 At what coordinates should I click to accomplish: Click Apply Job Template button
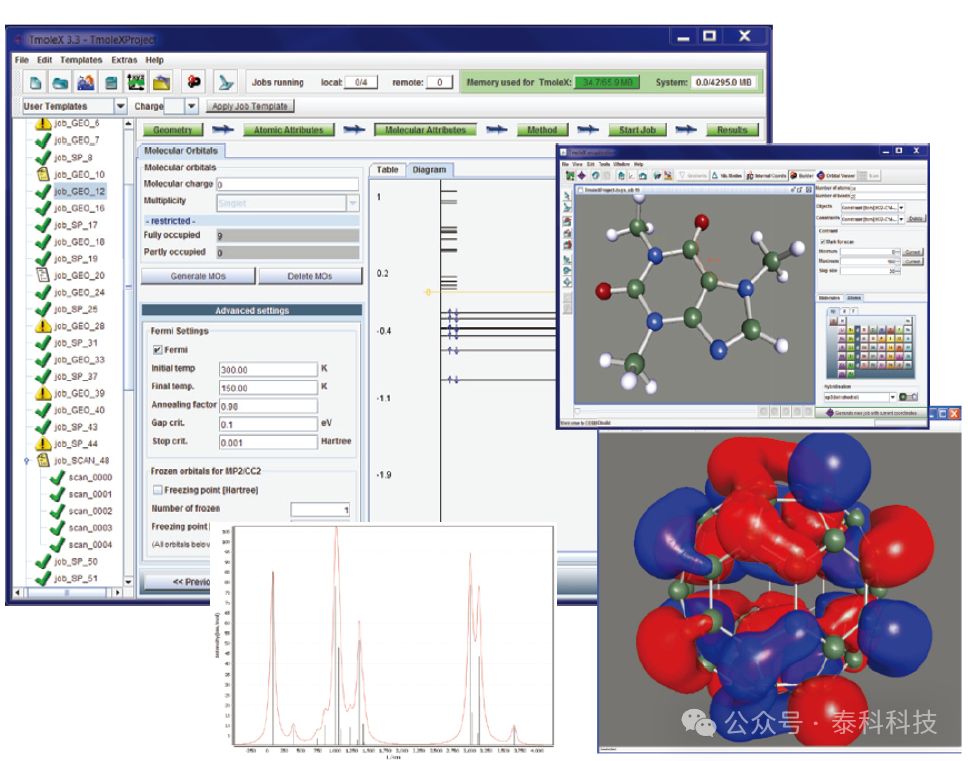pyautogui.click(x=250, y=106)
